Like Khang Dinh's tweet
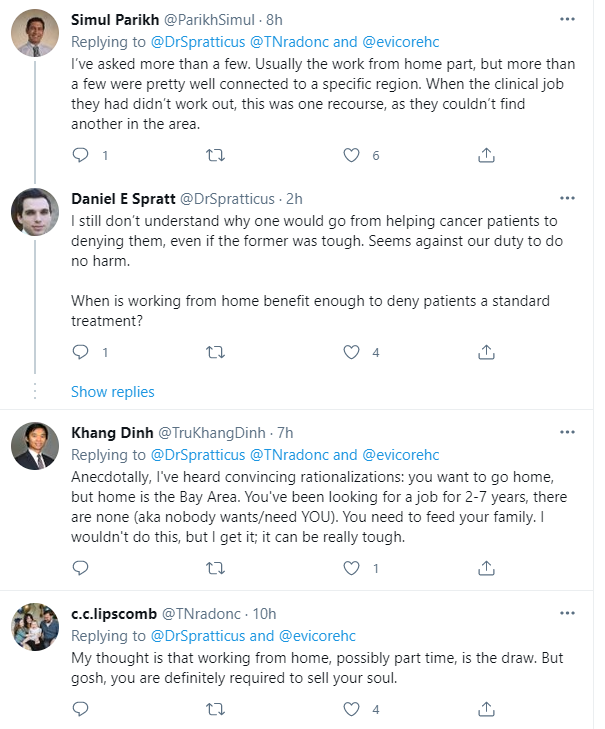Image resolution: width=605 pixels, height=729 pixels. [351, 568]
